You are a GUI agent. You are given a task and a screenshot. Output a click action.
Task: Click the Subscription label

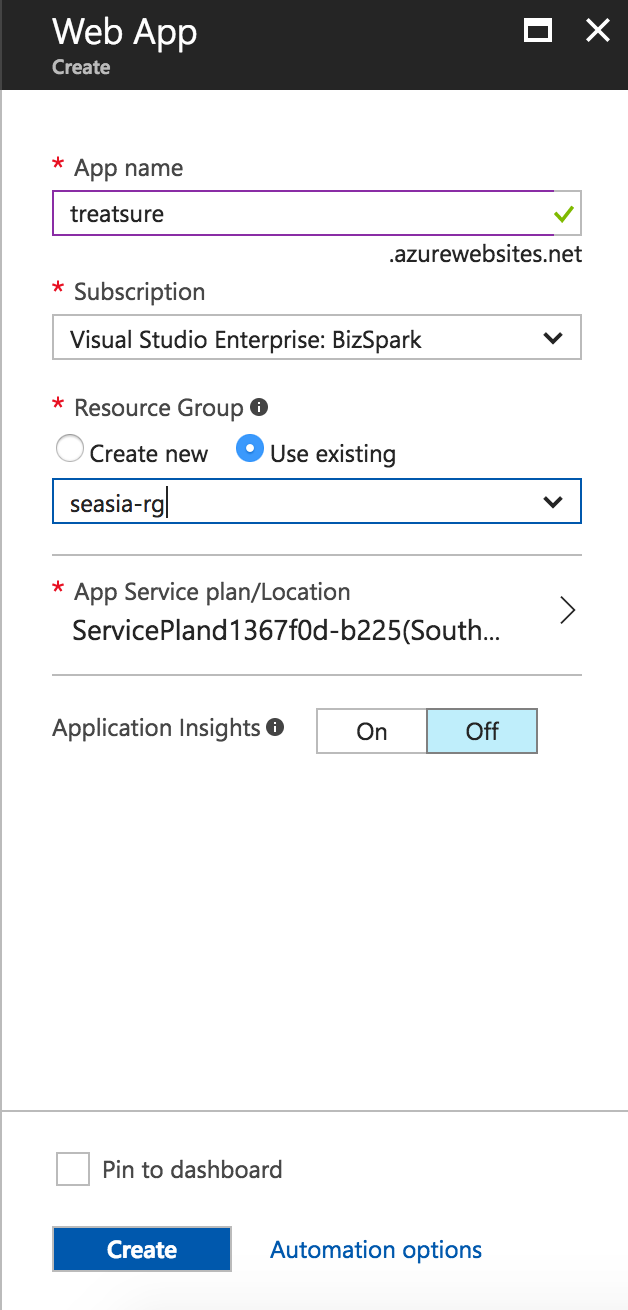139,292
